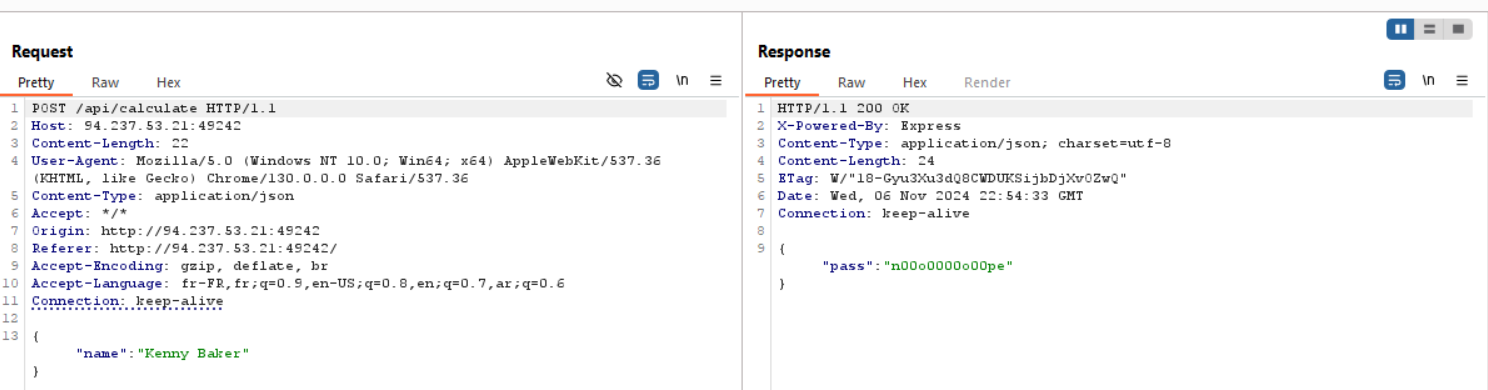Switch Request view to Raw tab
The image size is (1488, 390).
[x=105, y=83]
